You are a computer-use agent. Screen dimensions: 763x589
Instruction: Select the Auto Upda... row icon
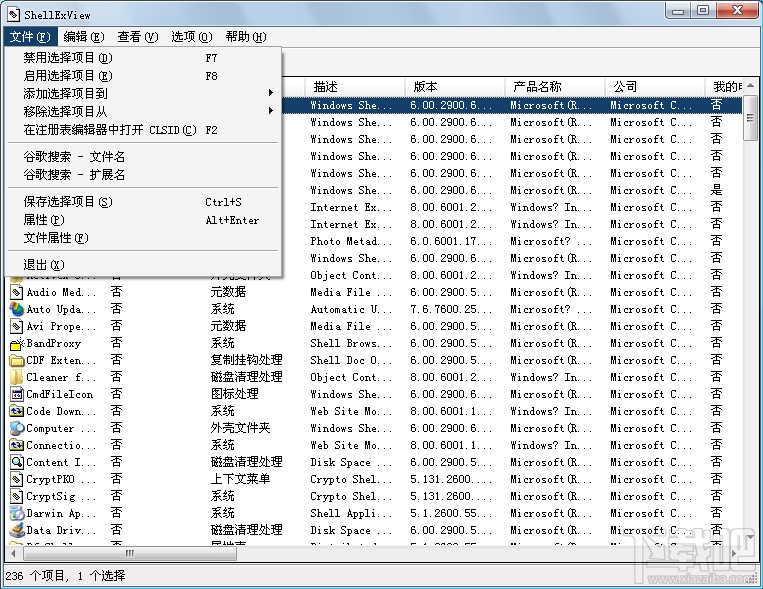pos(17,309)
